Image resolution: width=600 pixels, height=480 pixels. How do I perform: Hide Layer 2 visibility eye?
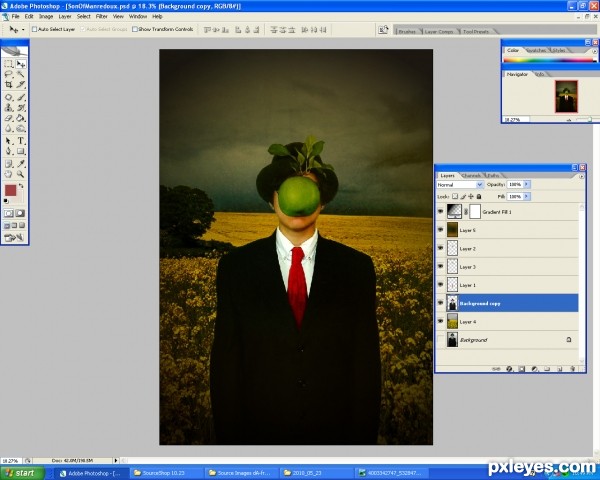pyautogui.click(x=440, y=248)
